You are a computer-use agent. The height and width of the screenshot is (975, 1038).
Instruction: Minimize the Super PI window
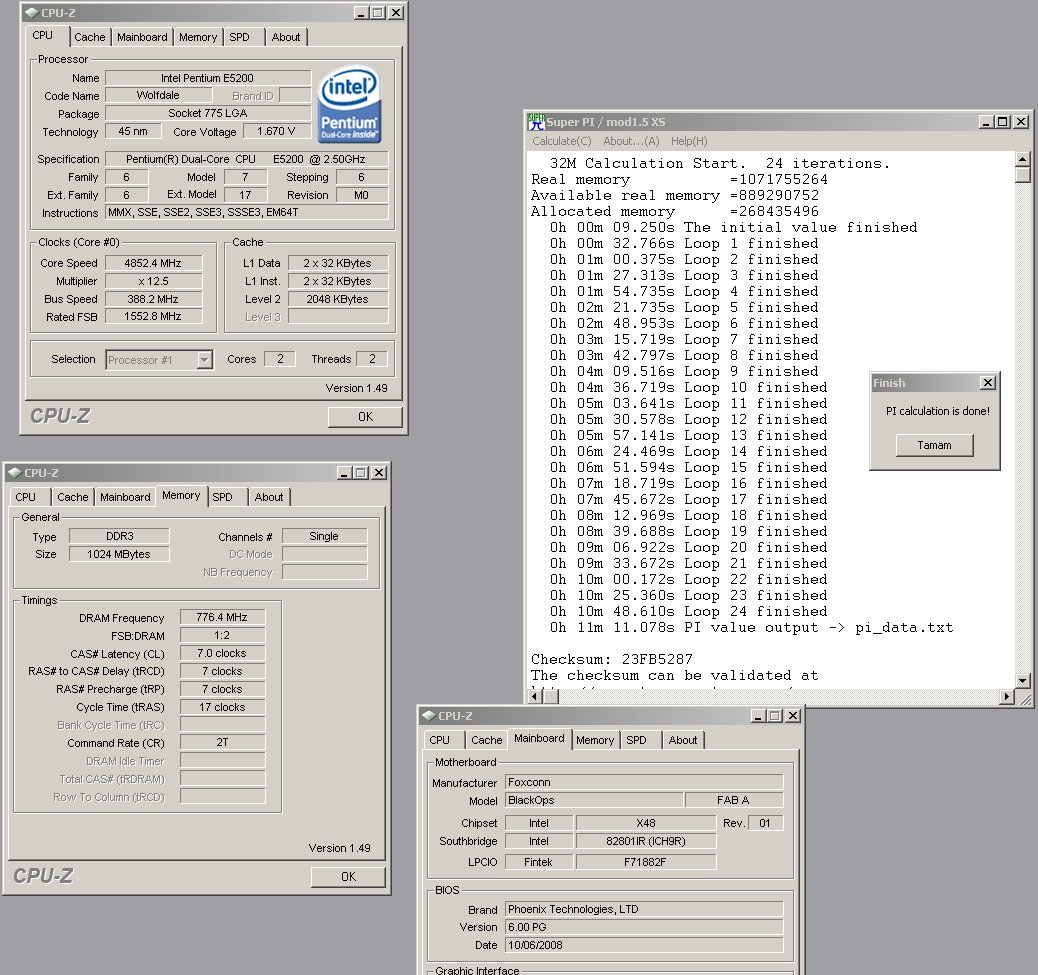pyautogui.click(x=986, y=122)
